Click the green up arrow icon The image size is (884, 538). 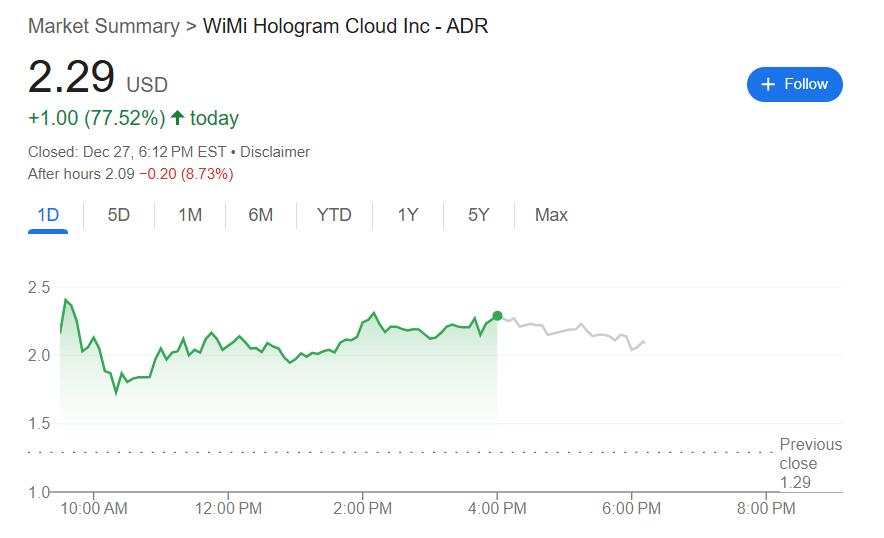[x=178, y=118]
